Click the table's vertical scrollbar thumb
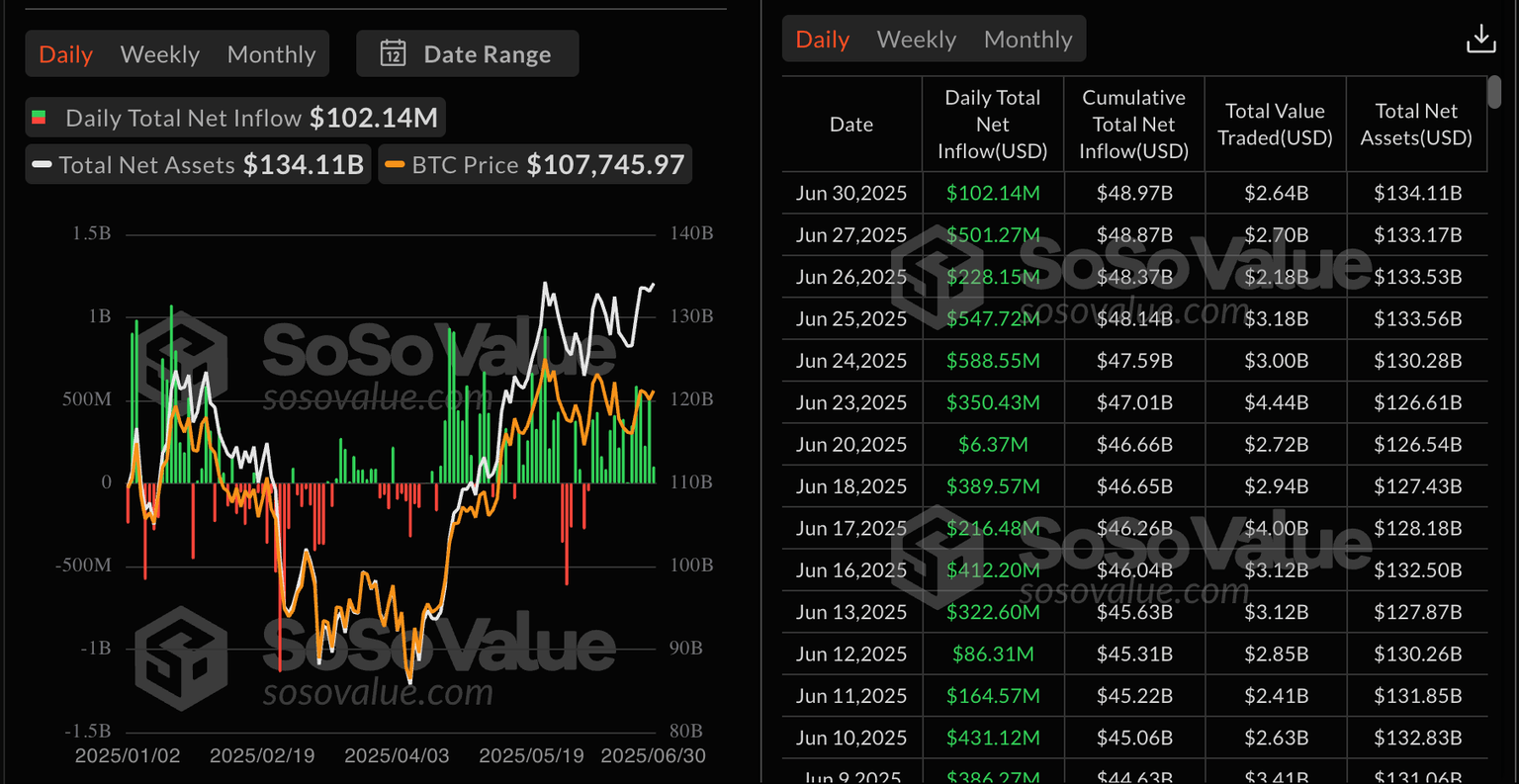 1494,92
